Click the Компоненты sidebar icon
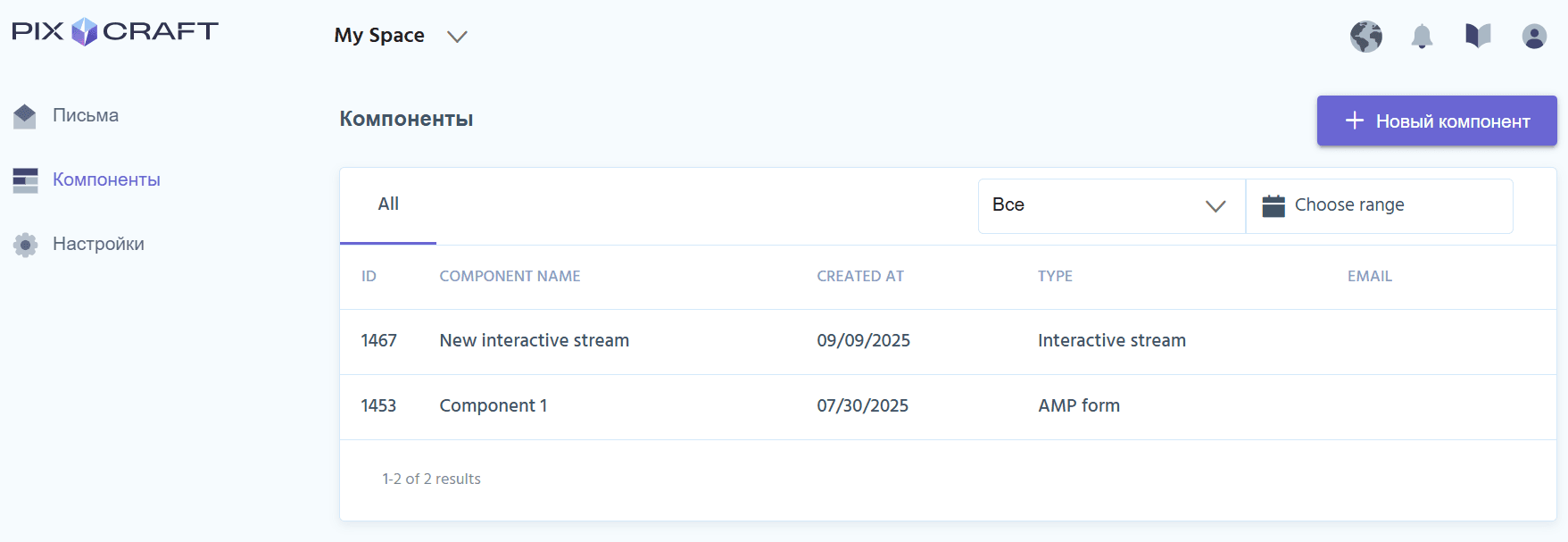The width and height of the screenshot is (1568, 542). pyautogui.click(x=25, y=180)
